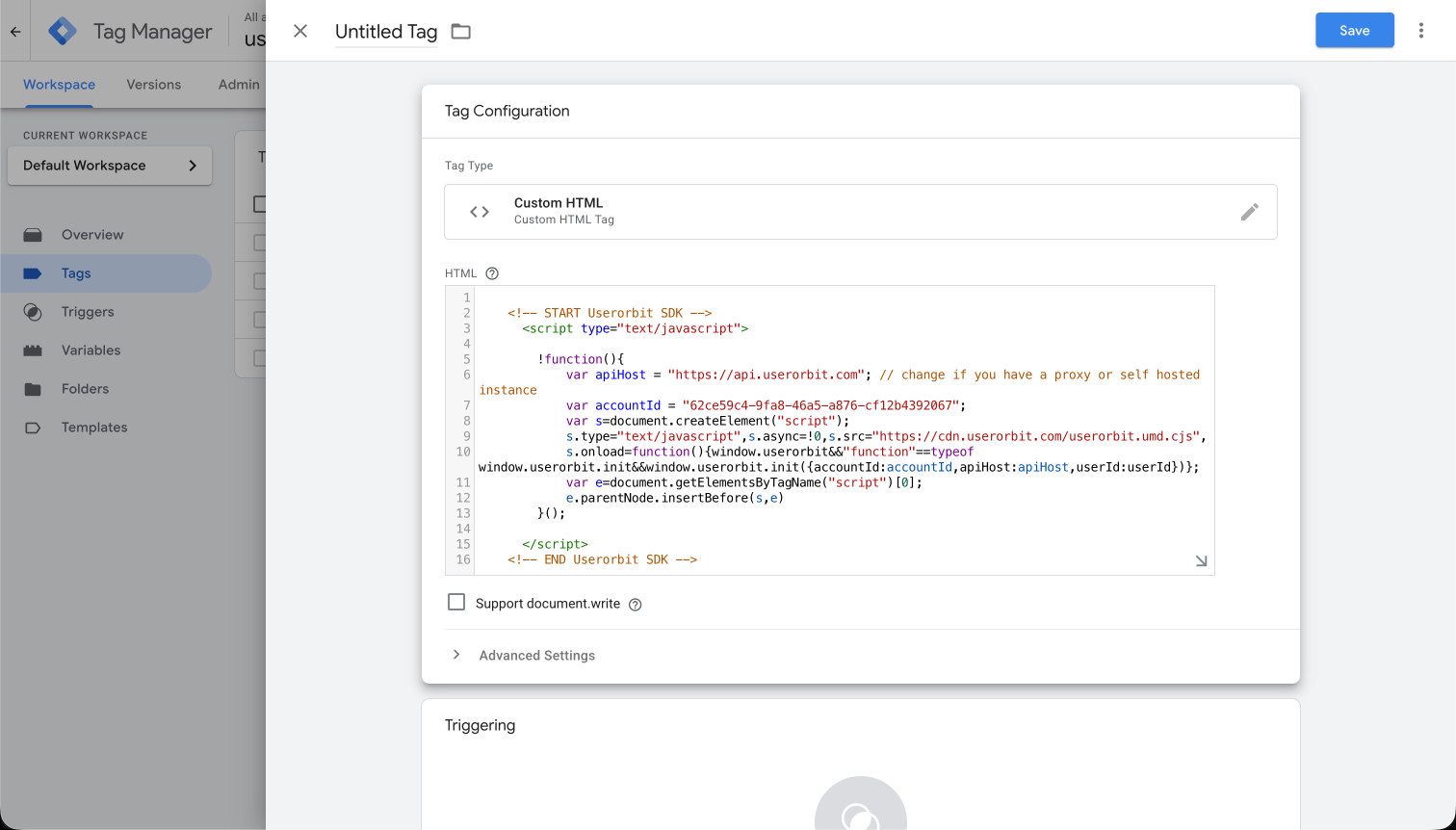Go back using the Tag Manager arrow

[15, 32]
